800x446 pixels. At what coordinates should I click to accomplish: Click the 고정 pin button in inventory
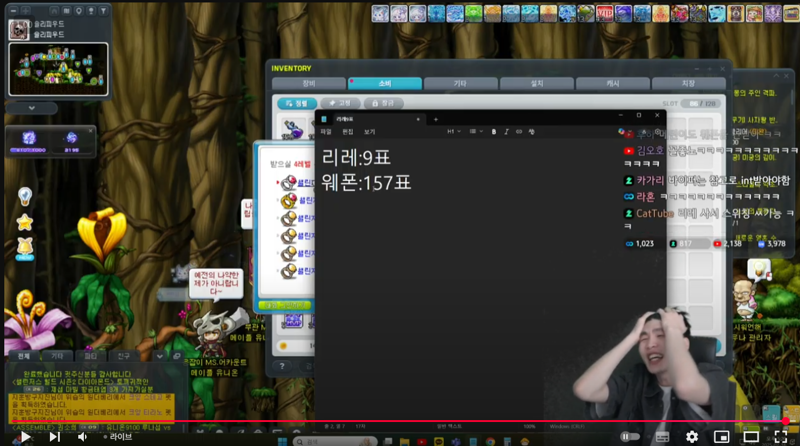tap(340, 103)
